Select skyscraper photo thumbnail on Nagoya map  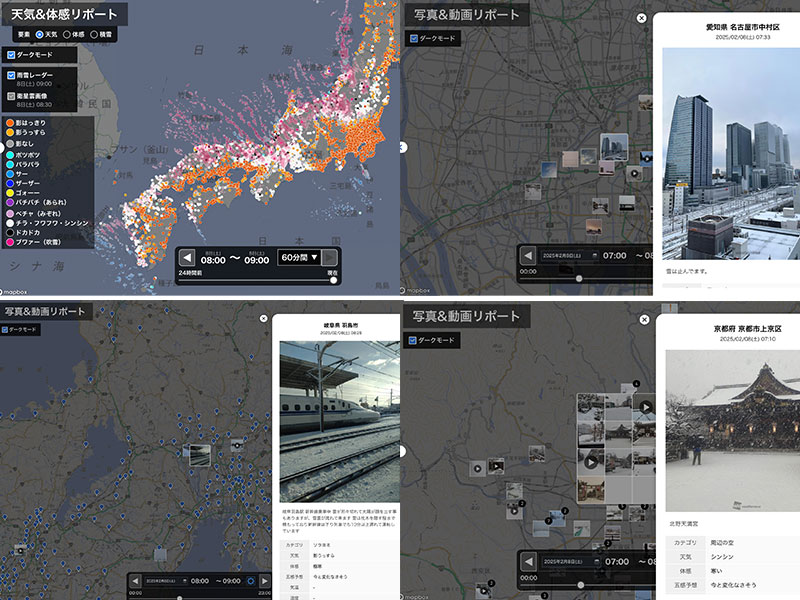click(x=613, y=147)
